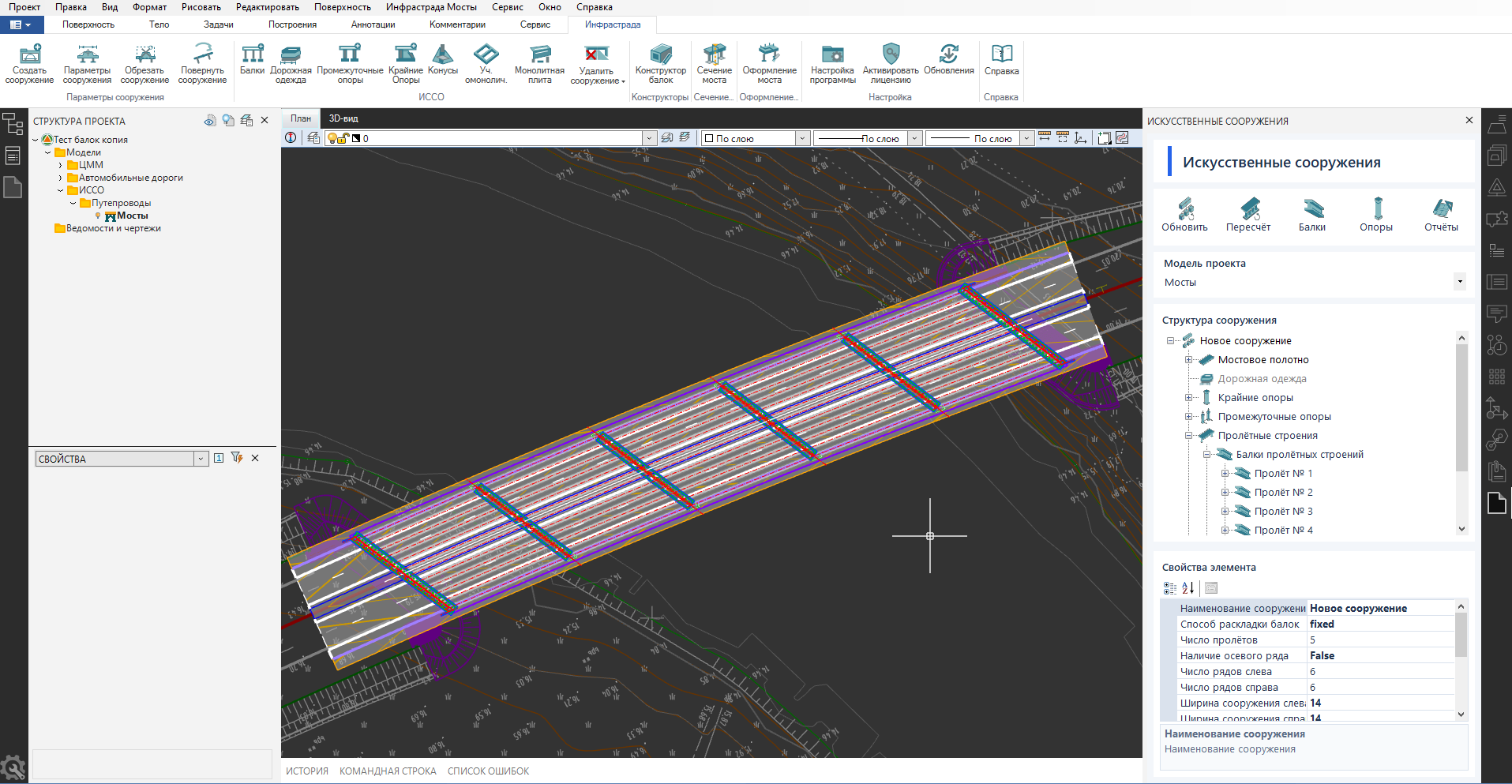
Task: Open ИСТОРИЯ panel
Action: tap(307, 771)
